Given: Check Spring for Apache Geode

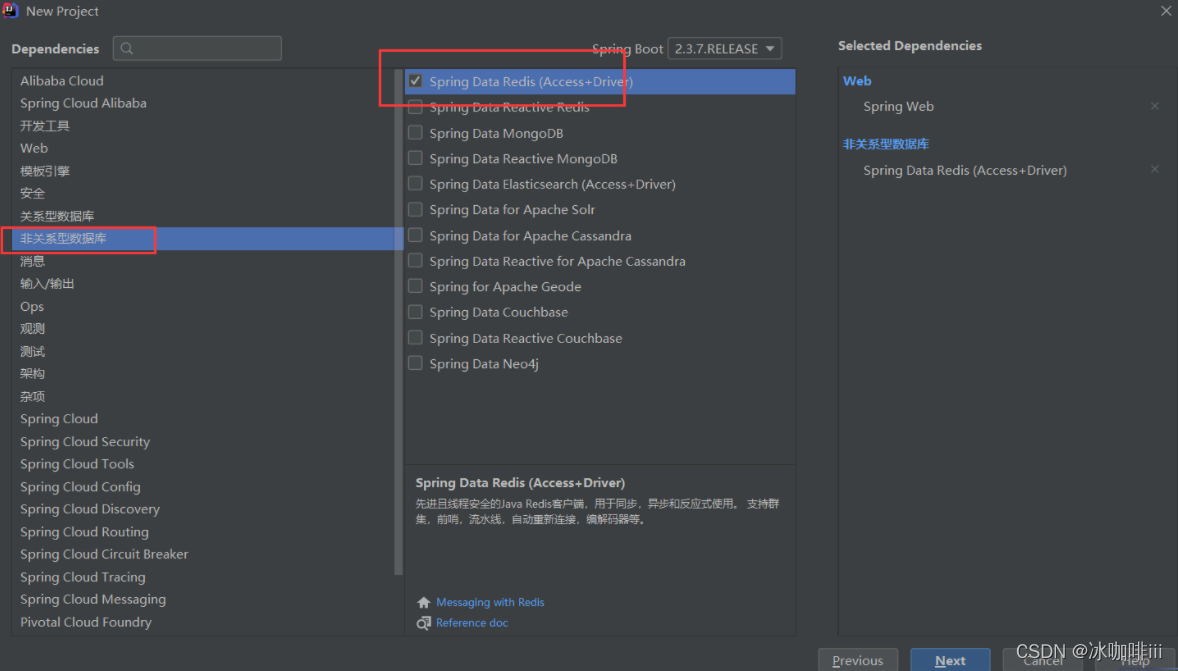Looking at the screenshot, I should pos(415,286).
